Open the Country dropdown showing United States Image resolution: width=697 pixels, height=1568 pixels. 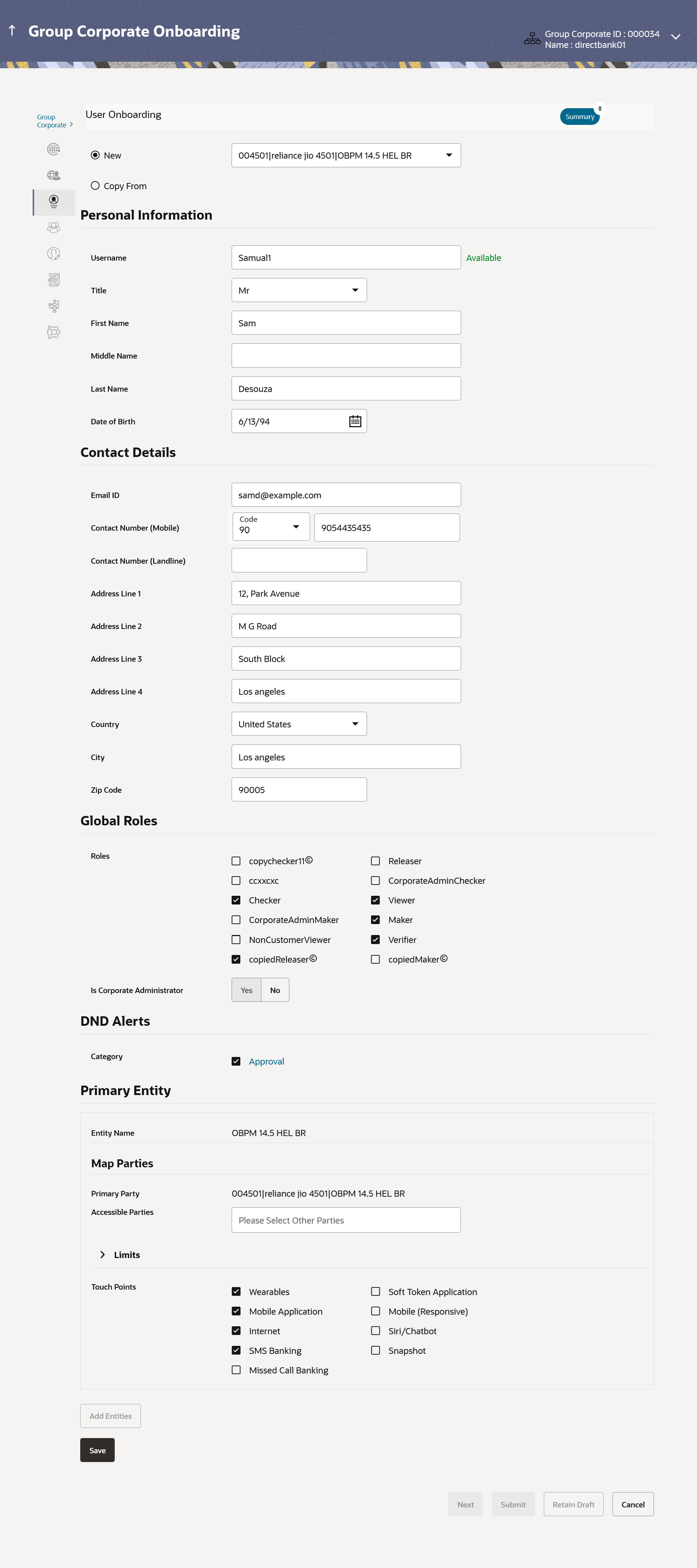coord(299,724)
